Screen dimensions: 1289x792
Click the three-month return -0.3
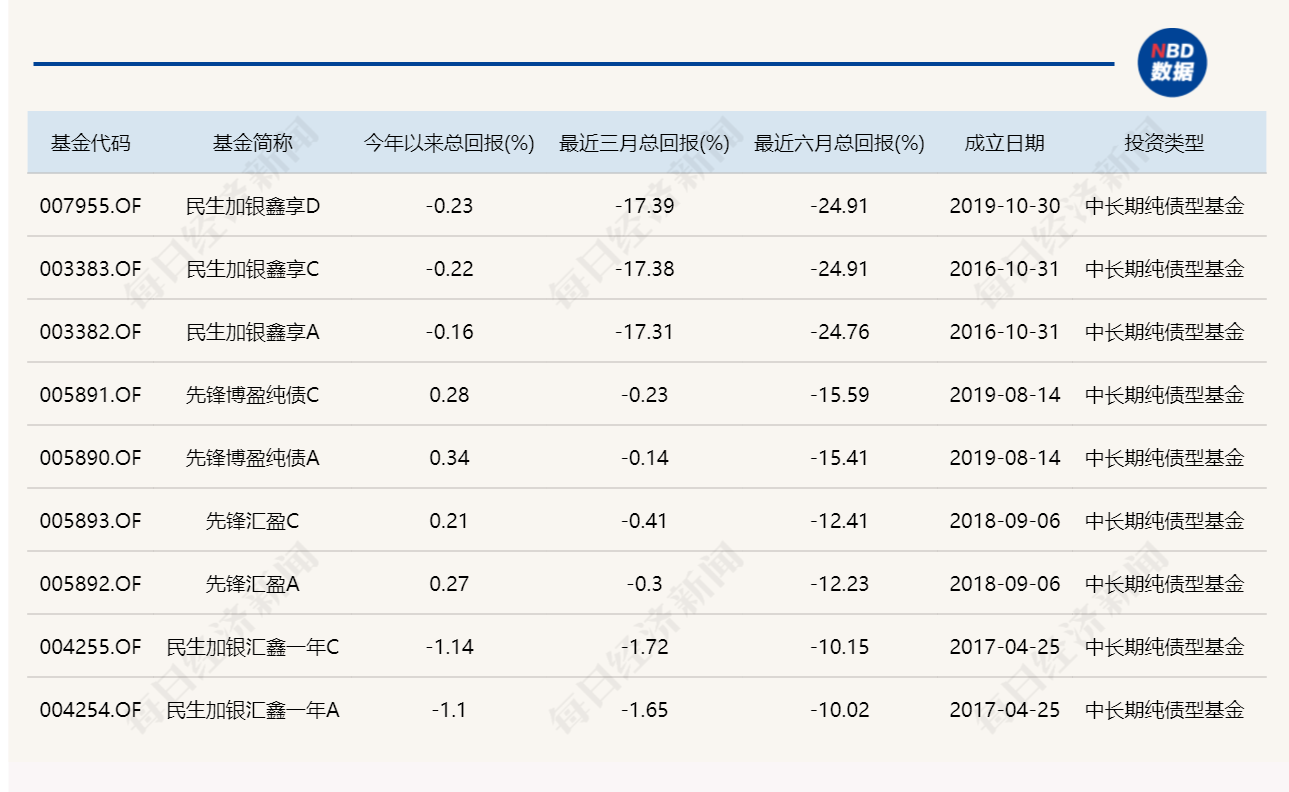(x=644, y=584)
